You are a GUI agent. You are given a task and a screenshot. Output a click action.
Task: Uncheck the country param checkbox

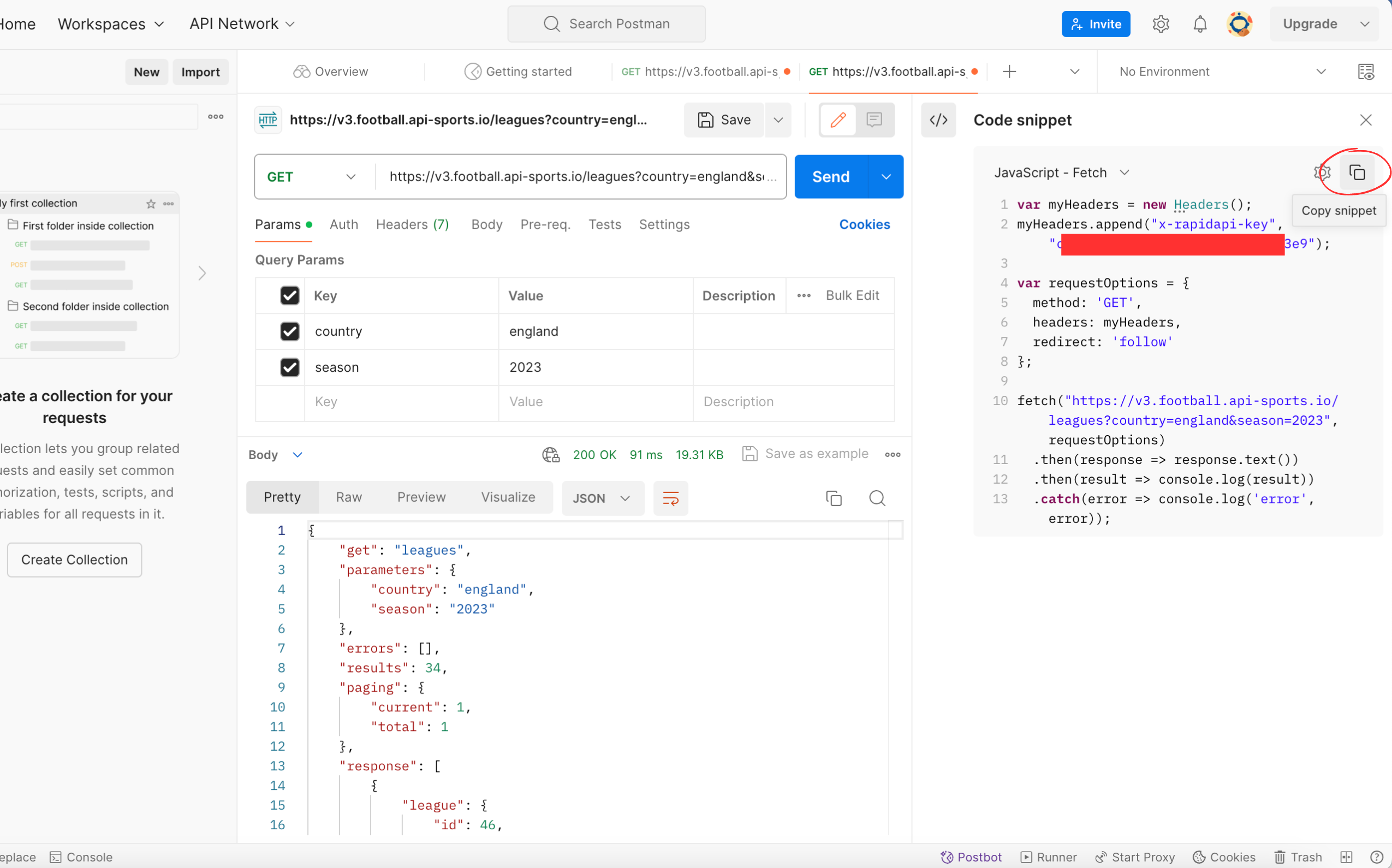pos(290,331)
